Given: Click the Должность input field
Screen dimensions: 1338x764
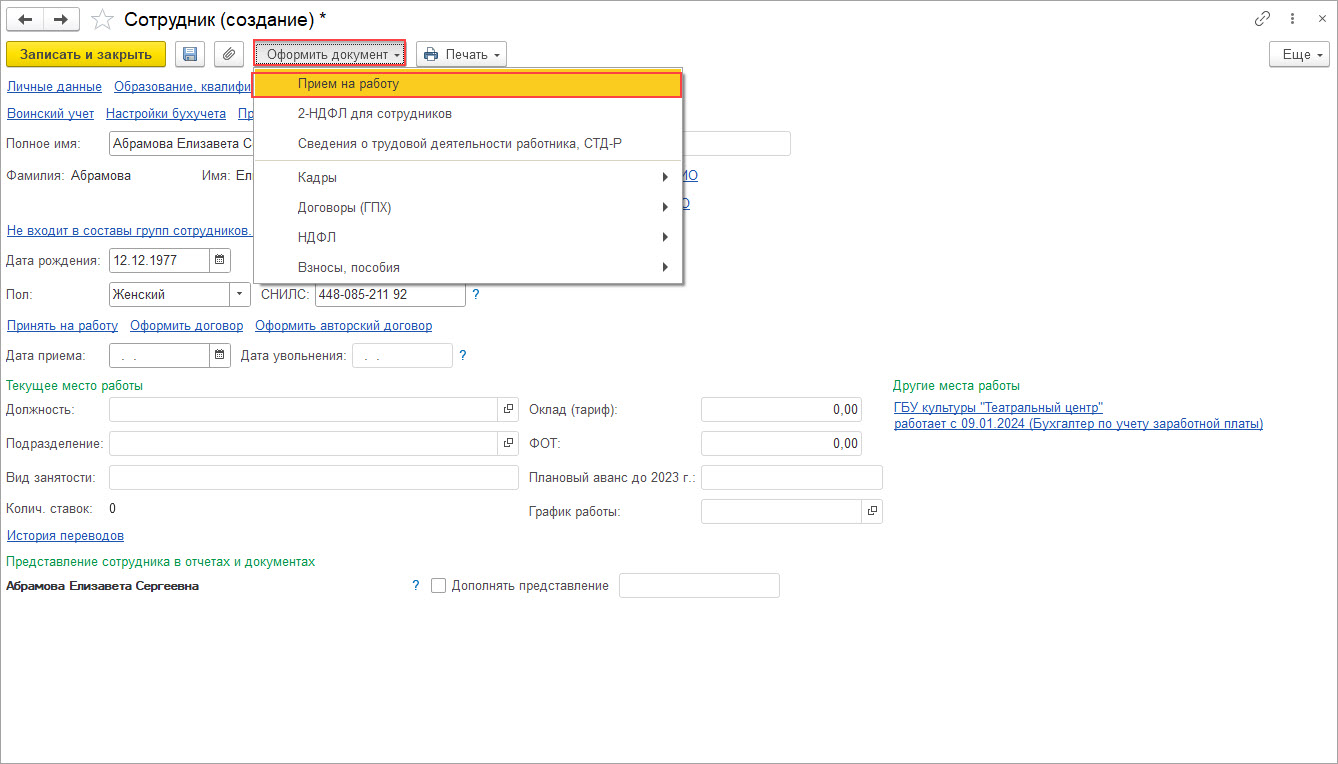Looking at the screenshot, I should [x=304, y=409].
